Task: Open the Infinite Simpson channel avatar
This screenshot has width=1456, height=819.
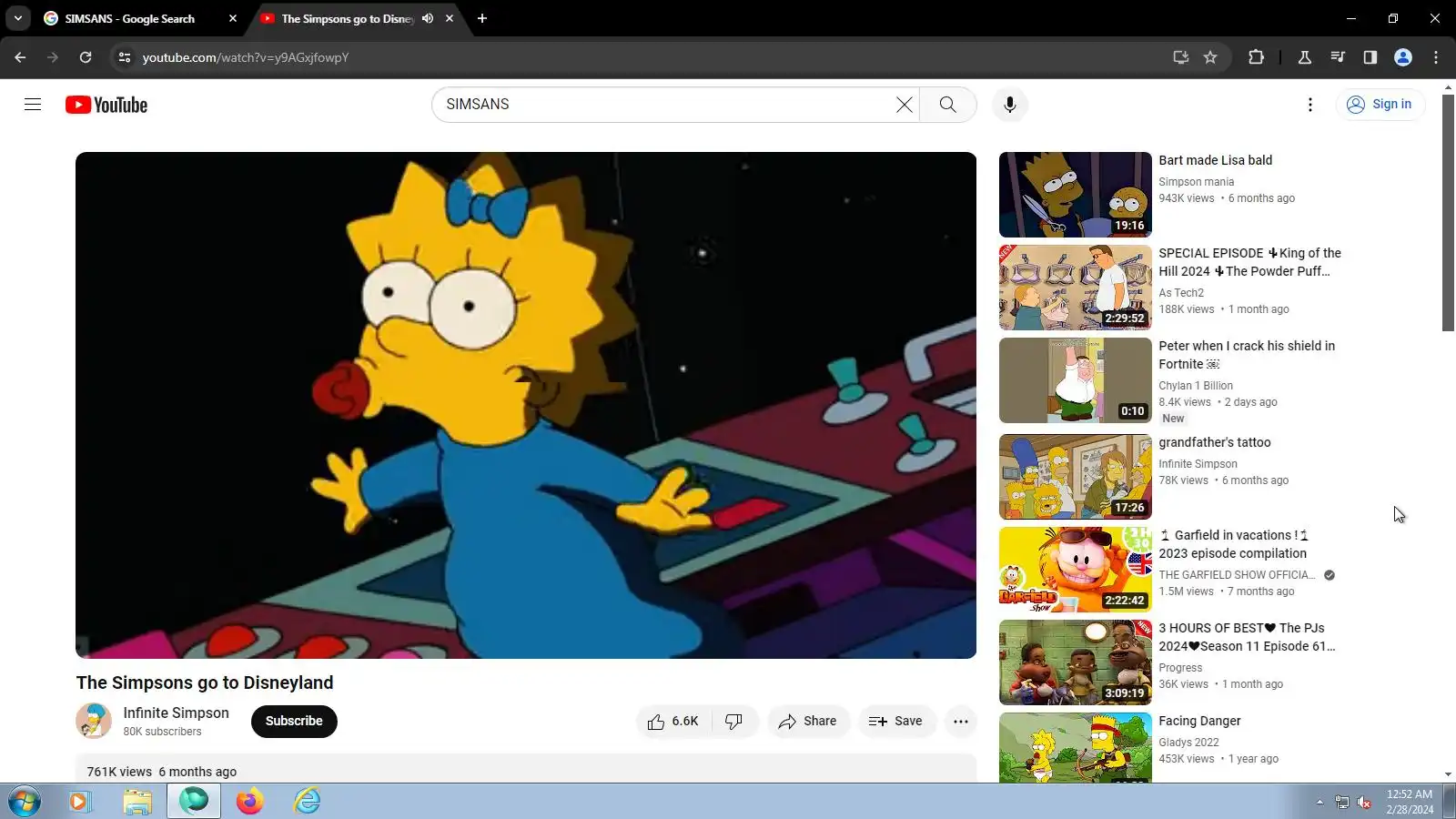Action: (94, 721)
